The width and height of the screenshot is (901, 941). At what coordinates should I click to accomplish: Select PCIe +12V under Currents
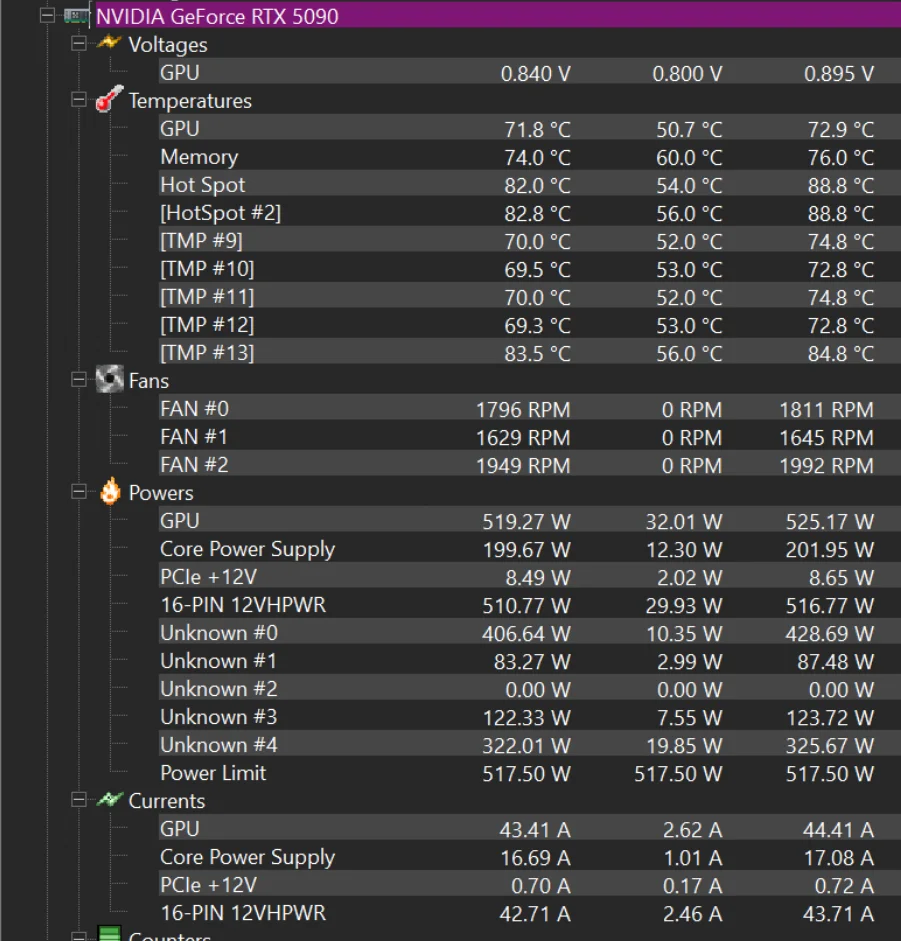(529, 885)
